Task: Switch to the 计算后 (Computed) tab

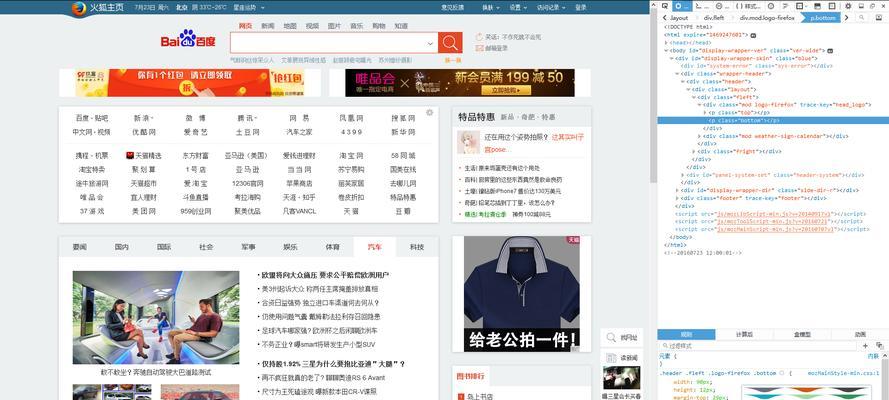Action: click(x=744, y=334)
